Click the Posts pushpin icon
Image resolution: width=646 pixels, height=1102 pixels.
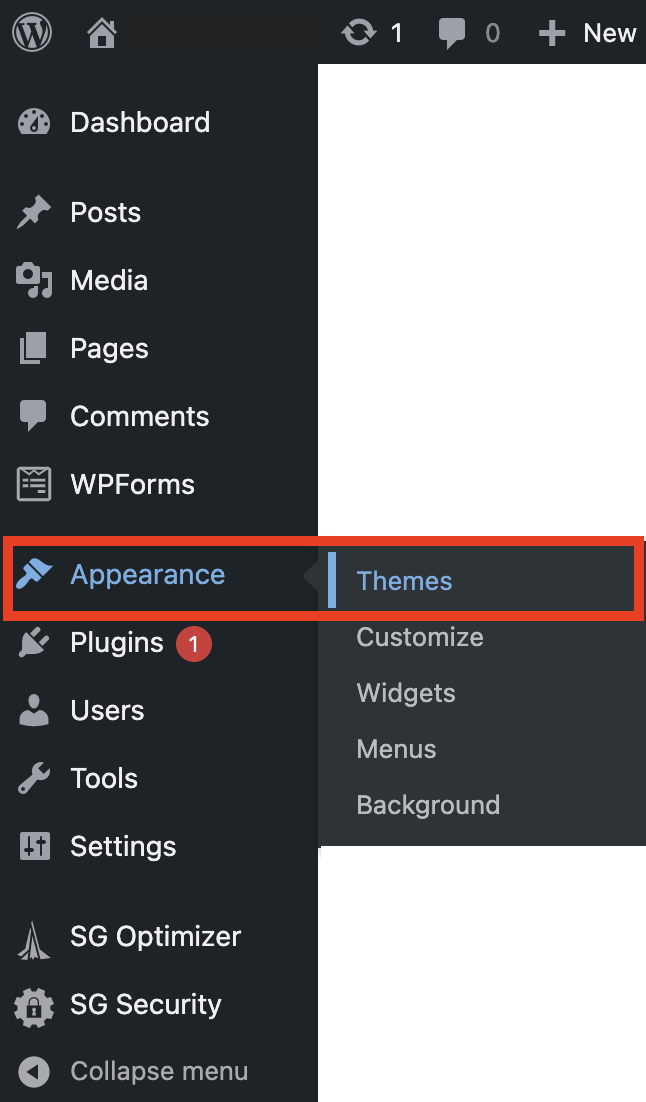point(34,212)
